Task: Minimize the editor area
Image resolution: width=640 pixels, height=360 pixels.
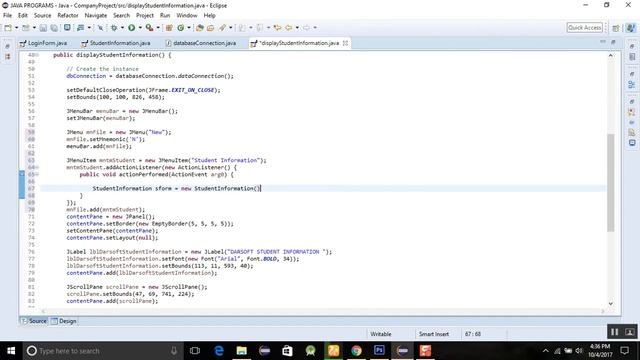Action: 603,42
